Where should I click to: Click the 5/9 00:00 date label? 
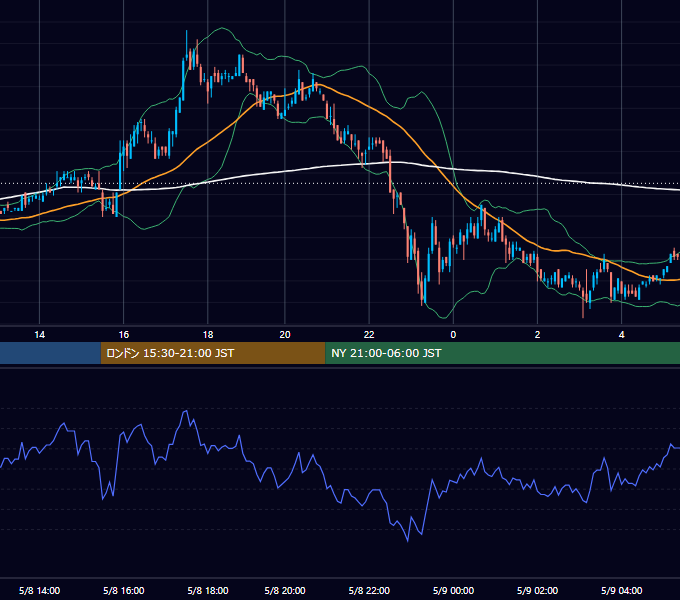tap(453, 590)
